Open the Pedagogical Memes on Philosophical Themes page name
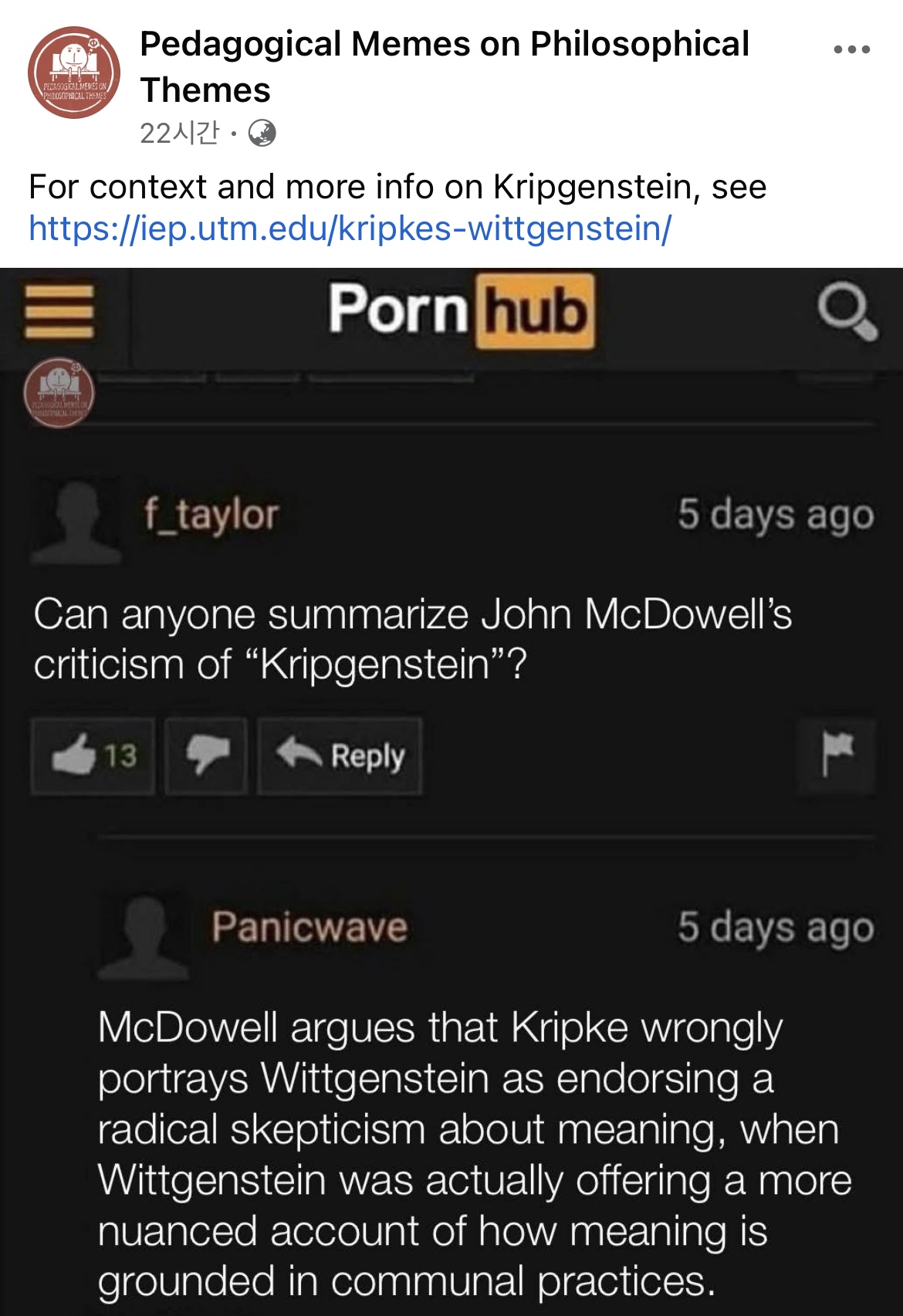Image resolution: width=903 pixels, height=1316 pixels. coord(445,67)
